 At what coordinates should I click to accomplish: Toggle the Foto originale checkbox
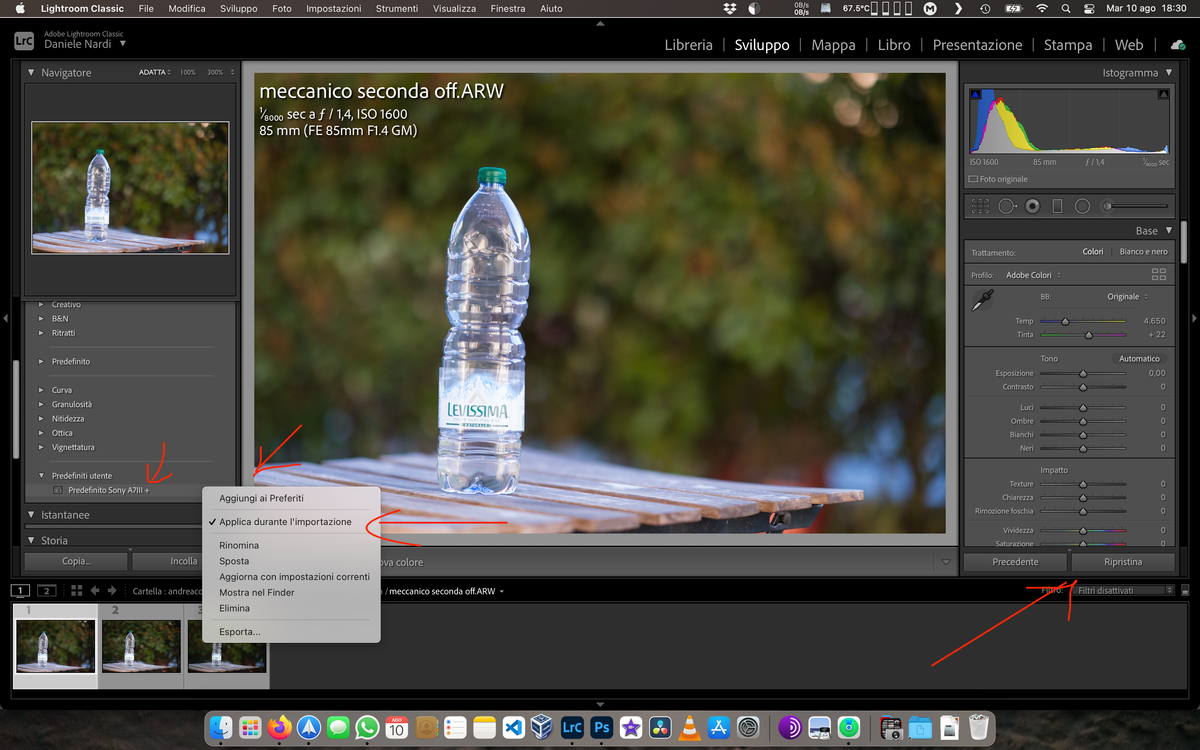point(973,179)
